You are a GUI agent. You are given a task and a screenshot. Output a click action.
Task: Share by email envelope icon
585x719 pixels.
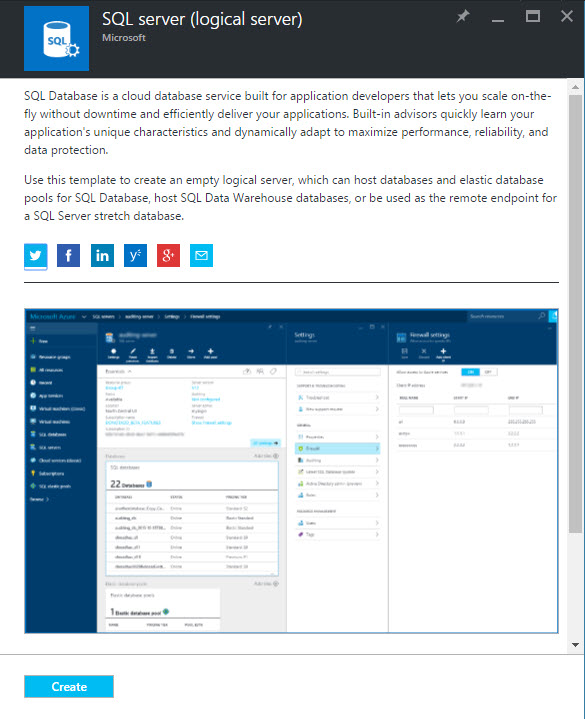201,255
